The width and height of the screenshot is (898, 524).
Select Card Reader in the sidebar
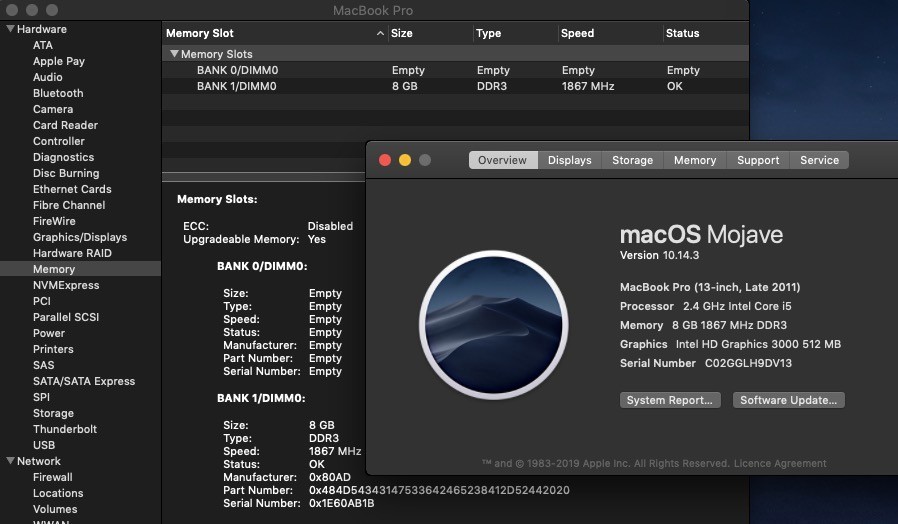point(65,125)
